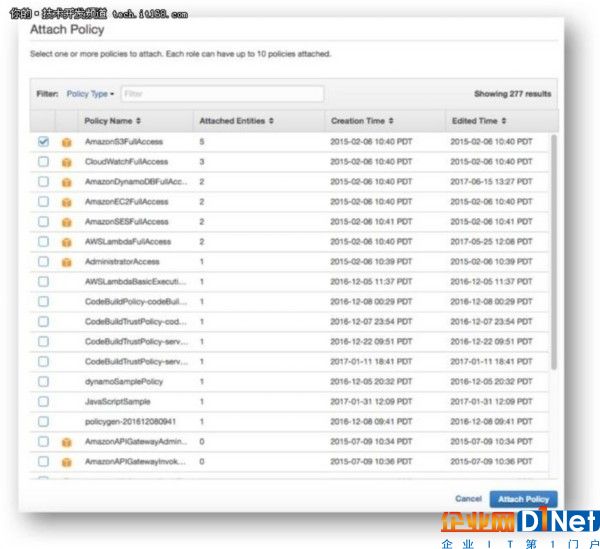
Task: Select the AmazonEC2FullAccess policy name
Action: pyautogui.click(x=127, y=202)
